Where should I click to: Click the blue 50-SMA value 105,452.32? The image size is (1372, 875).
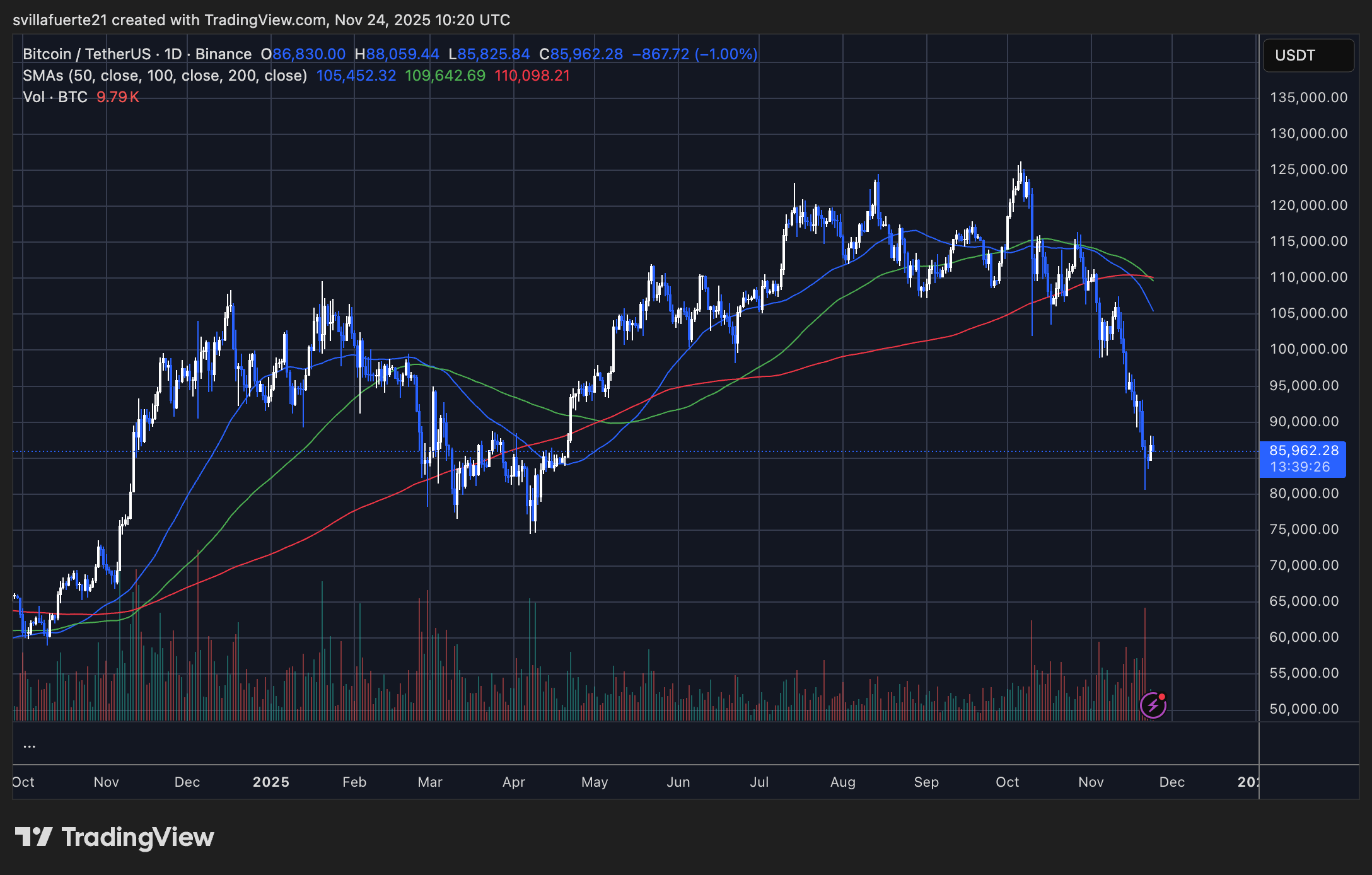356,75
